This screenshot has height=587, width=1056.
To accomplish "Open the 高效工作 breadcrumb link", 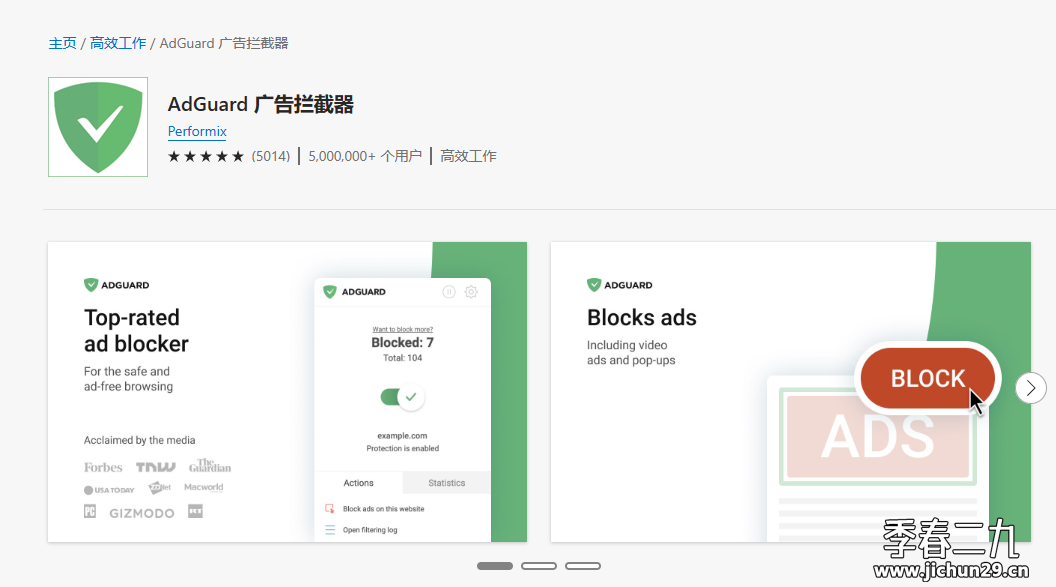I will coord(118,43).
